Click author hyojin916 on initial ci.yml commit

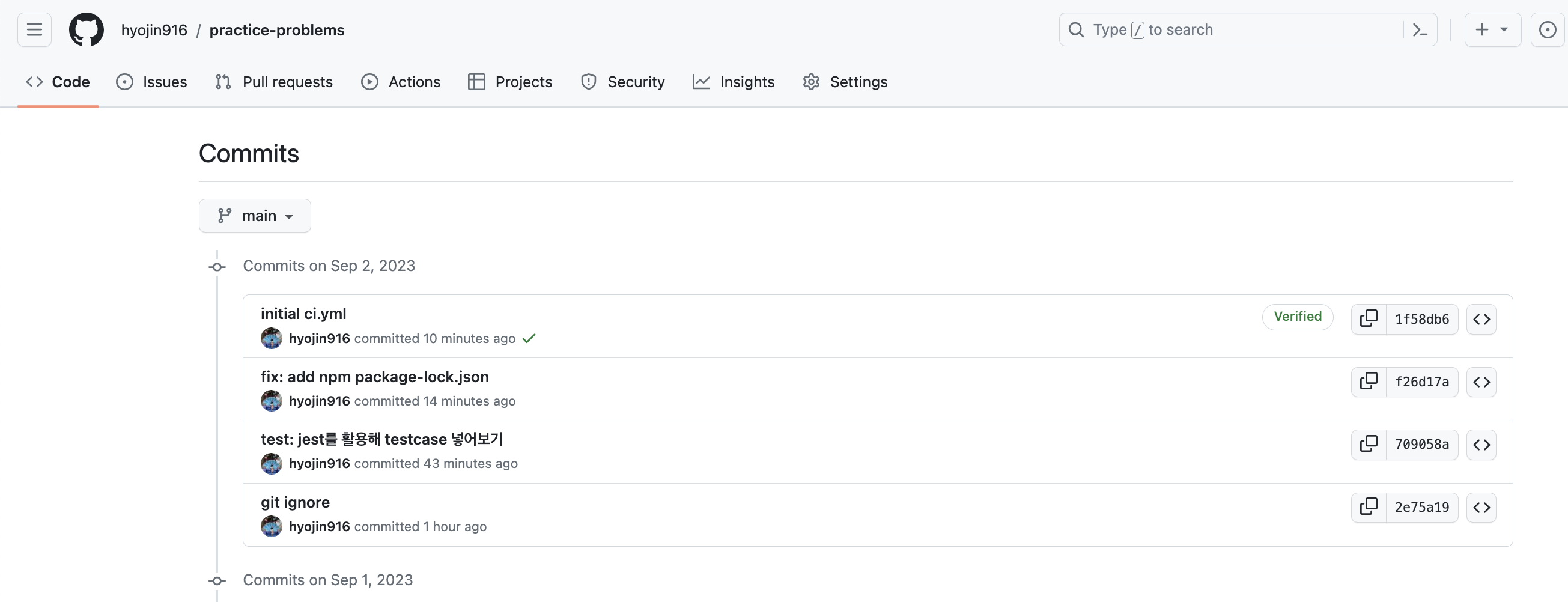coord(319,338)
